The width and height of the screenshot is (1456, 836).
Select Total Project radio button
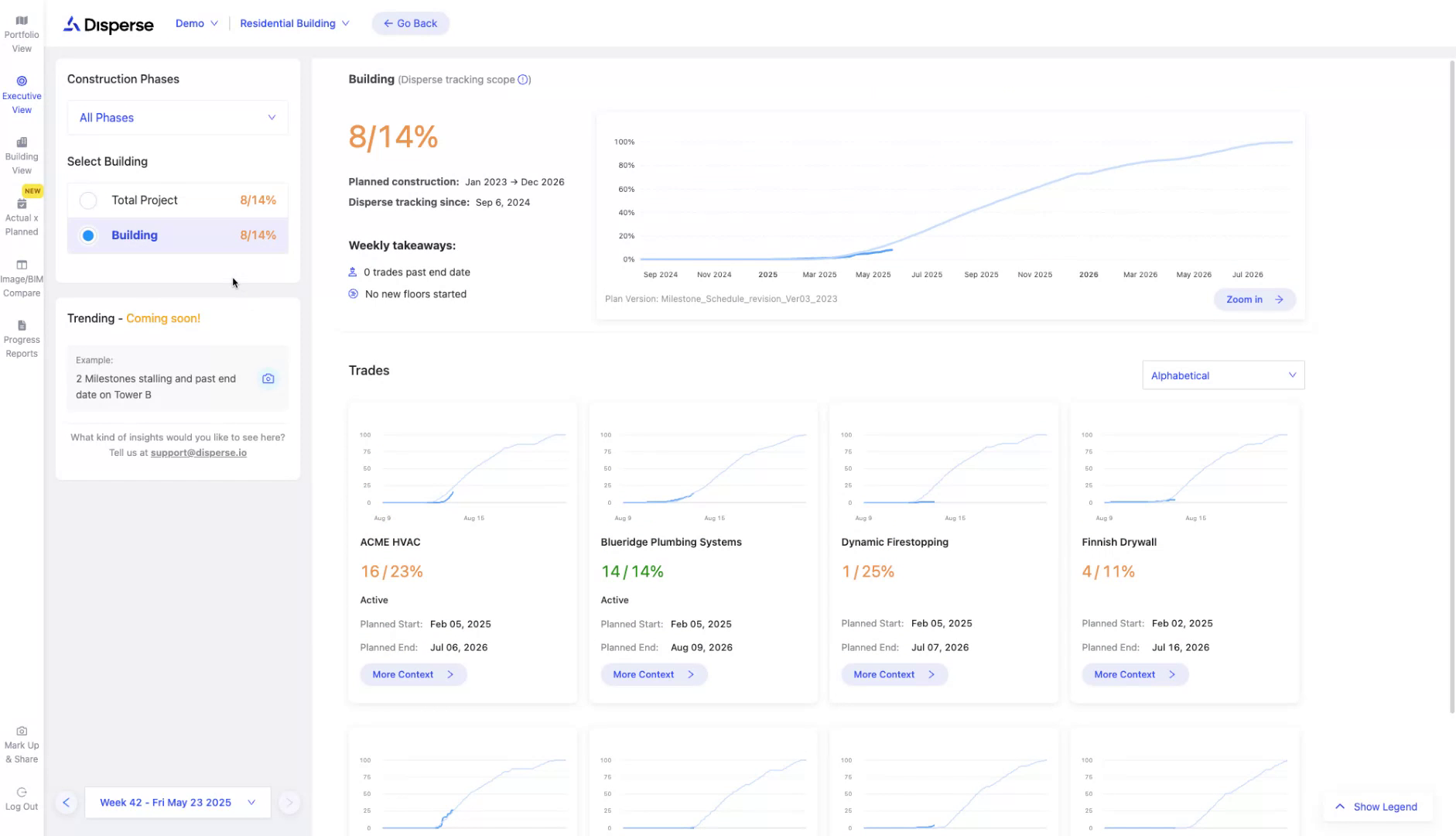point(89,200)
